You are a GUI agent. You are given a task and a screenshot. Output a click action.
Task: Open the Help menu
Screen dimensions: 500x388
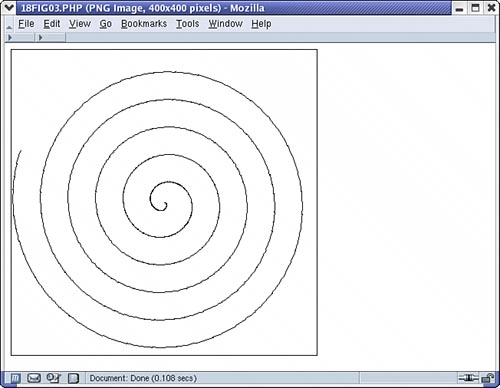(x=261, y=24)
